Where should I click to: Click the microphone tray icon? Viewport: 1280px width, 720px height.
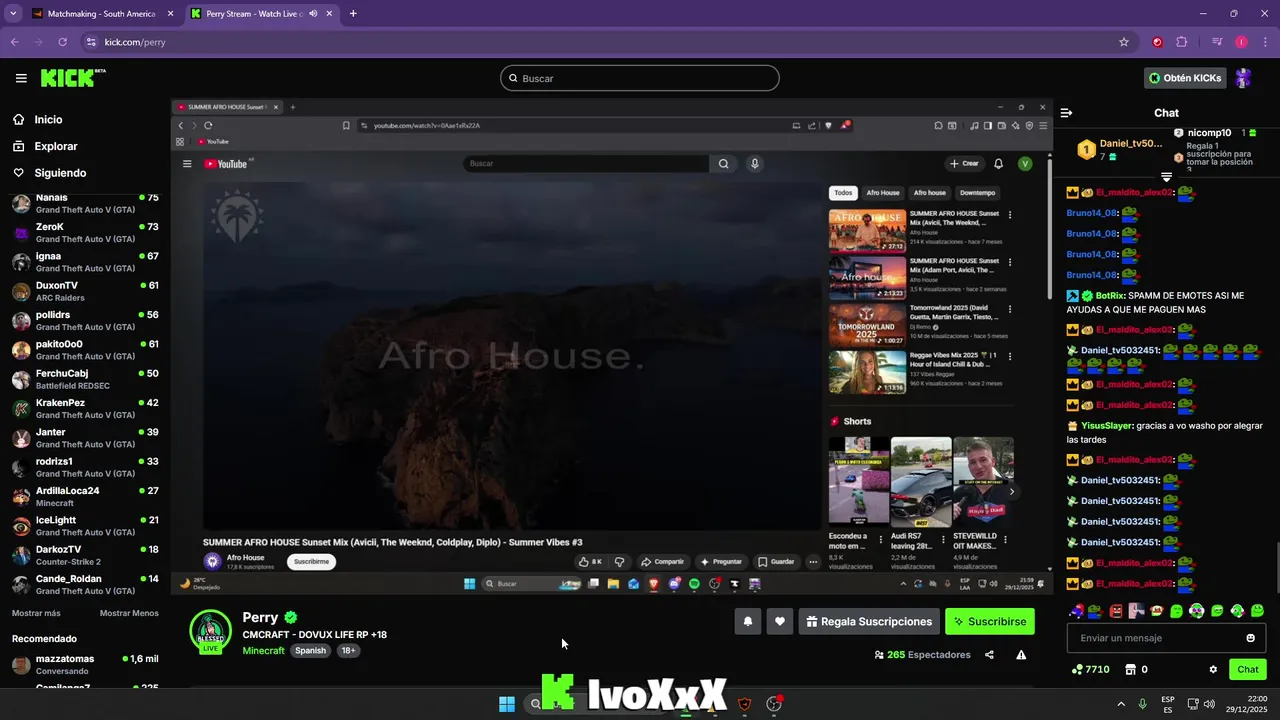pyautogui.click(x=1142, y=704)
